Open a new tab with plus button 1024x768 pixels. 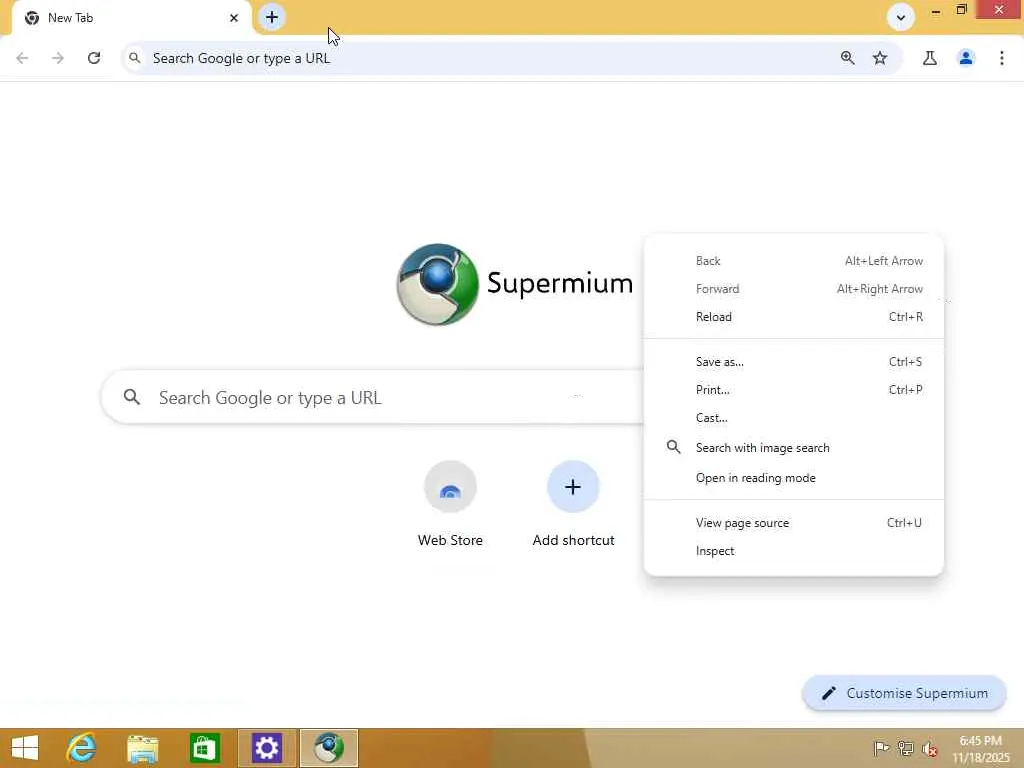272,17
